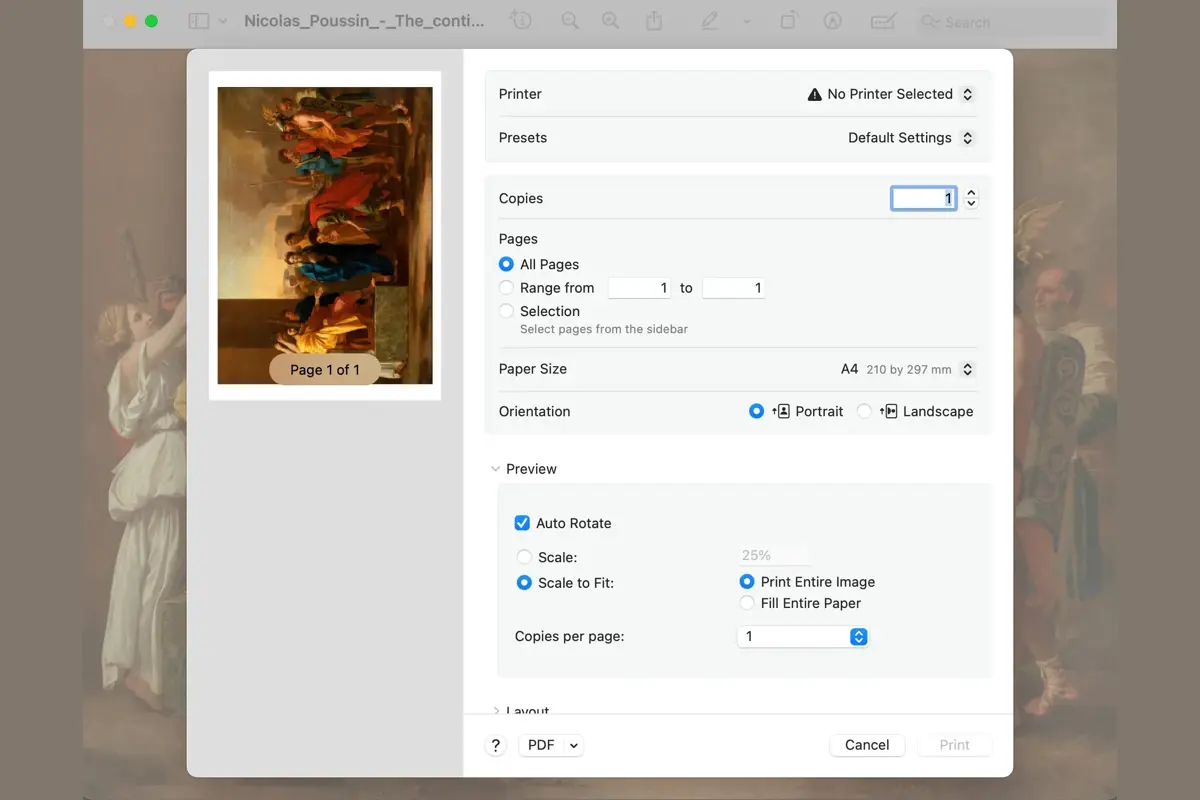Image resolution: width=1200 pixels, height=800 pixels.
Task: Select the All Pages radio button
Action: pos(506,264)
